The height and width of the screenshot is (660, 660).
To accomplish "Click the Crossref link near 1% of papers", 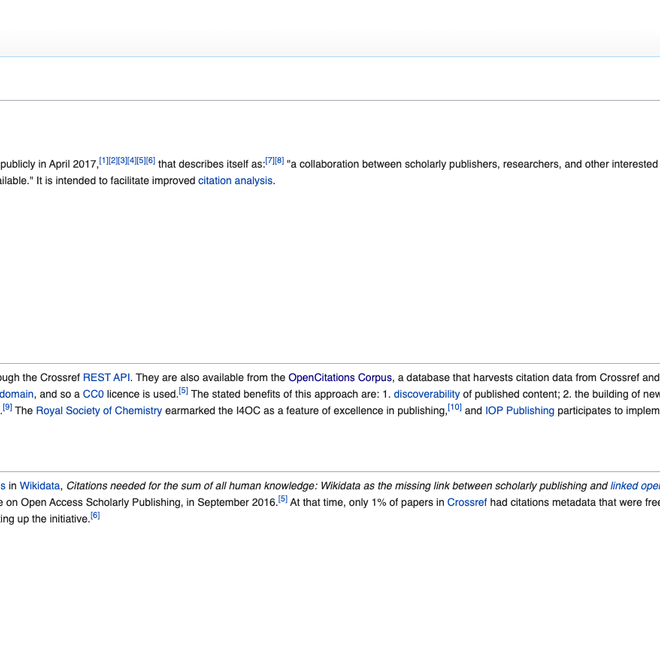I will coord(467,502).
